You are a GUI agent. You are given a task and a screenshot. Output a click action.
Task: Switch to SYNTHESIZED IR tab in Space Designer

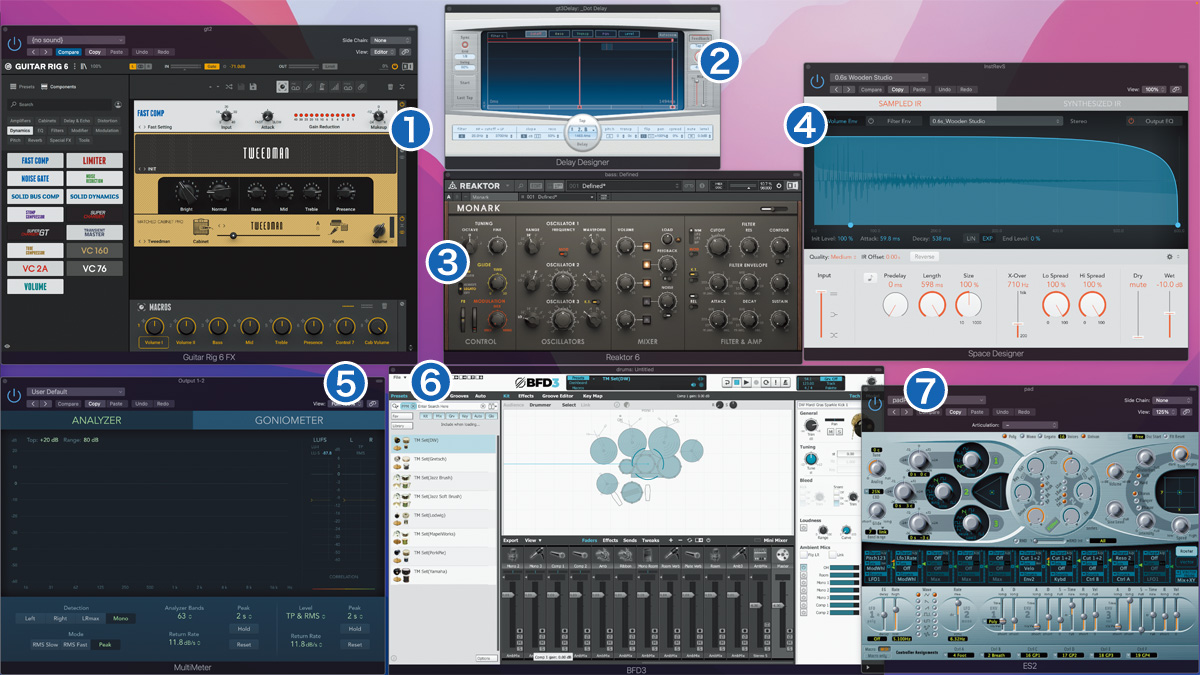pos(1092,103)
